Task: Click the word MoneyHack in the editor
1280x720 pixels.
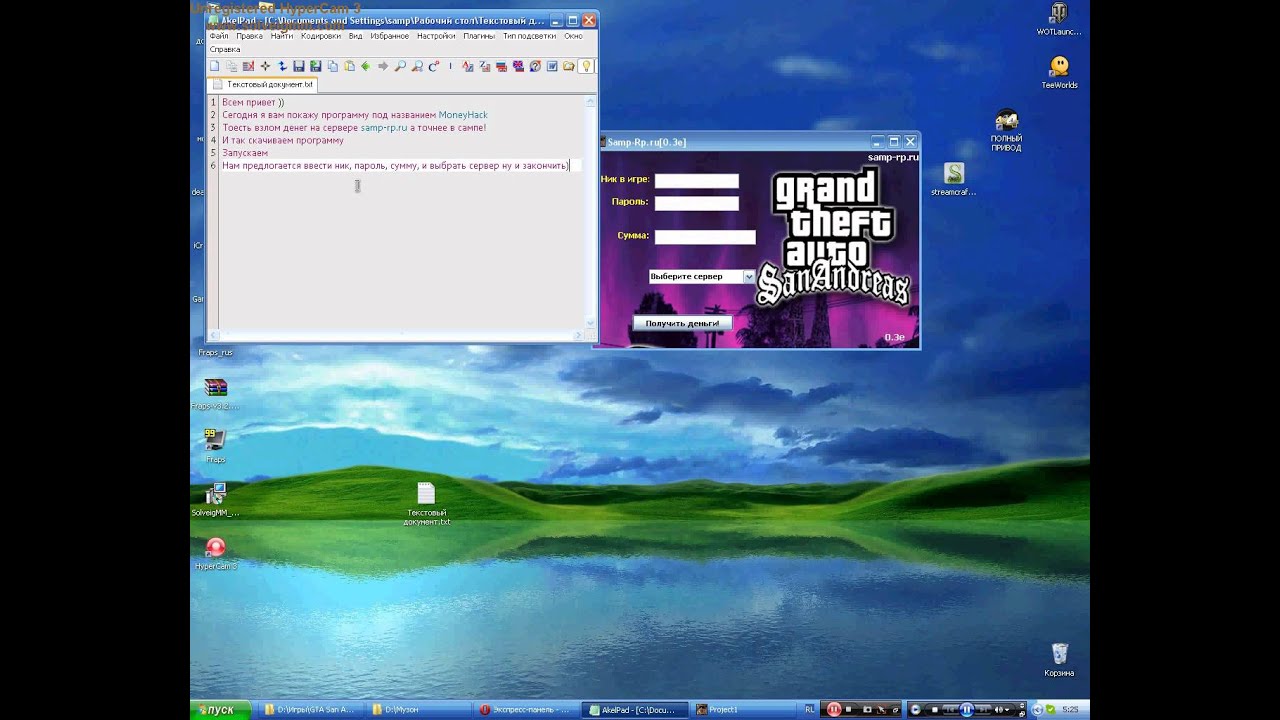Action: tap(463, 115)
